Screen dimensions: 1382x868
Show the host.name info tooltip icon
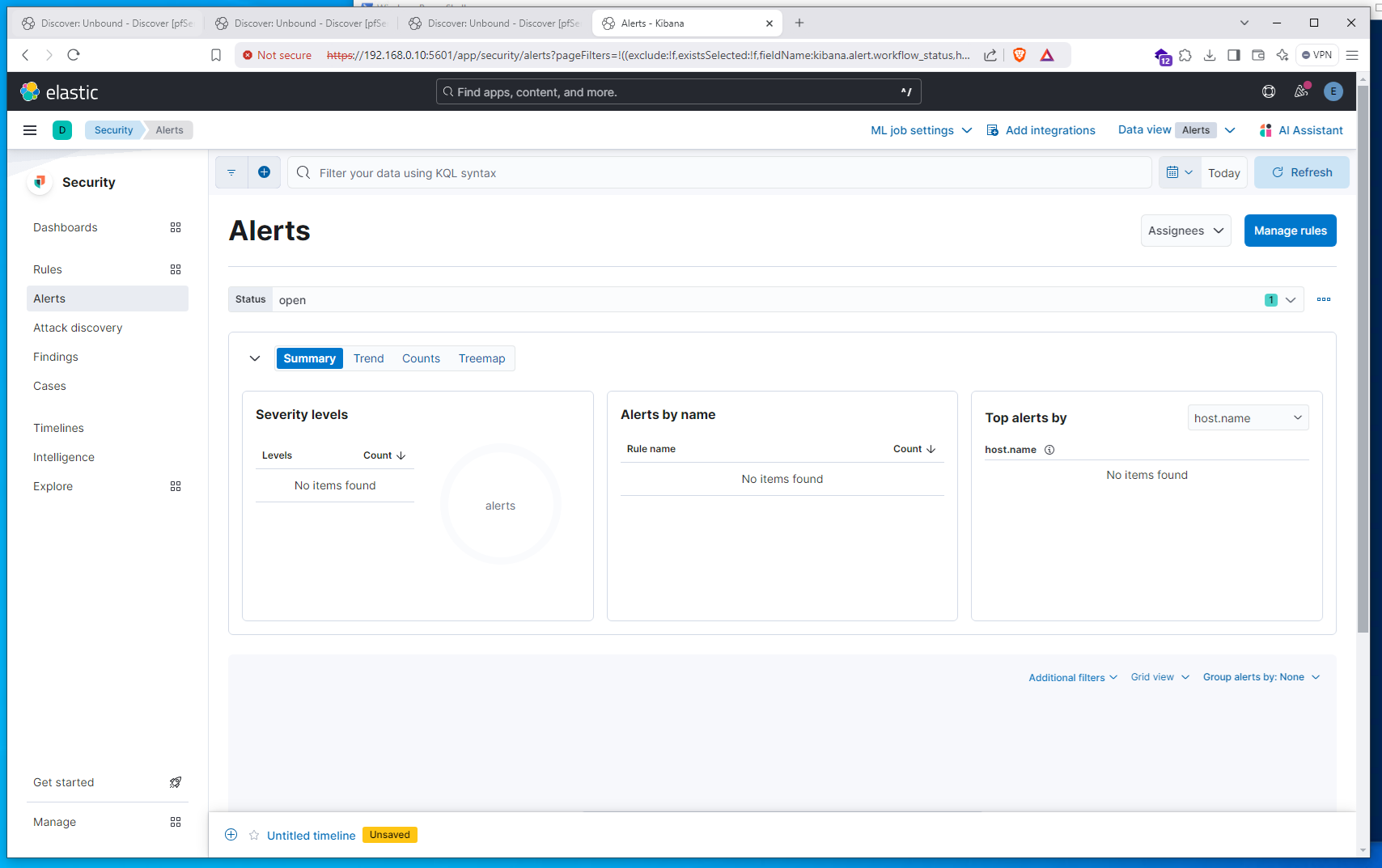coord(1049,450)
